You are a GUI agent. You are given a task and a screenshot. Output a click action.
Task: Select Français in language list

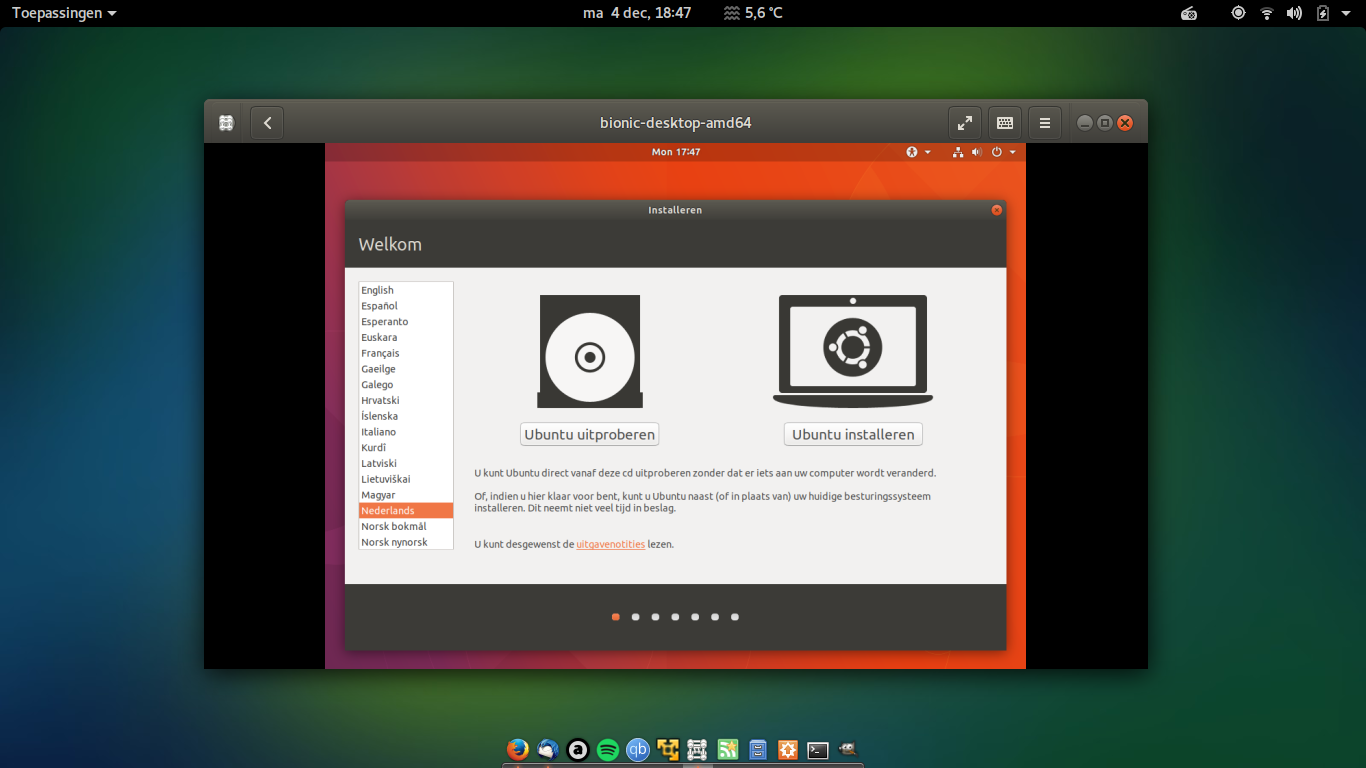pyautogui.click(x=406, y=353)
